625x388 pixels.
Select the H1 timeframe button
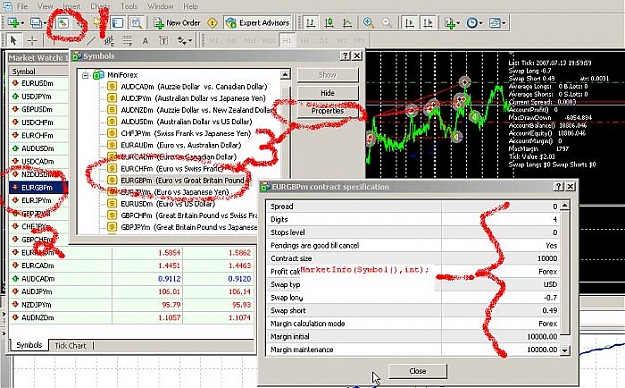287,40
